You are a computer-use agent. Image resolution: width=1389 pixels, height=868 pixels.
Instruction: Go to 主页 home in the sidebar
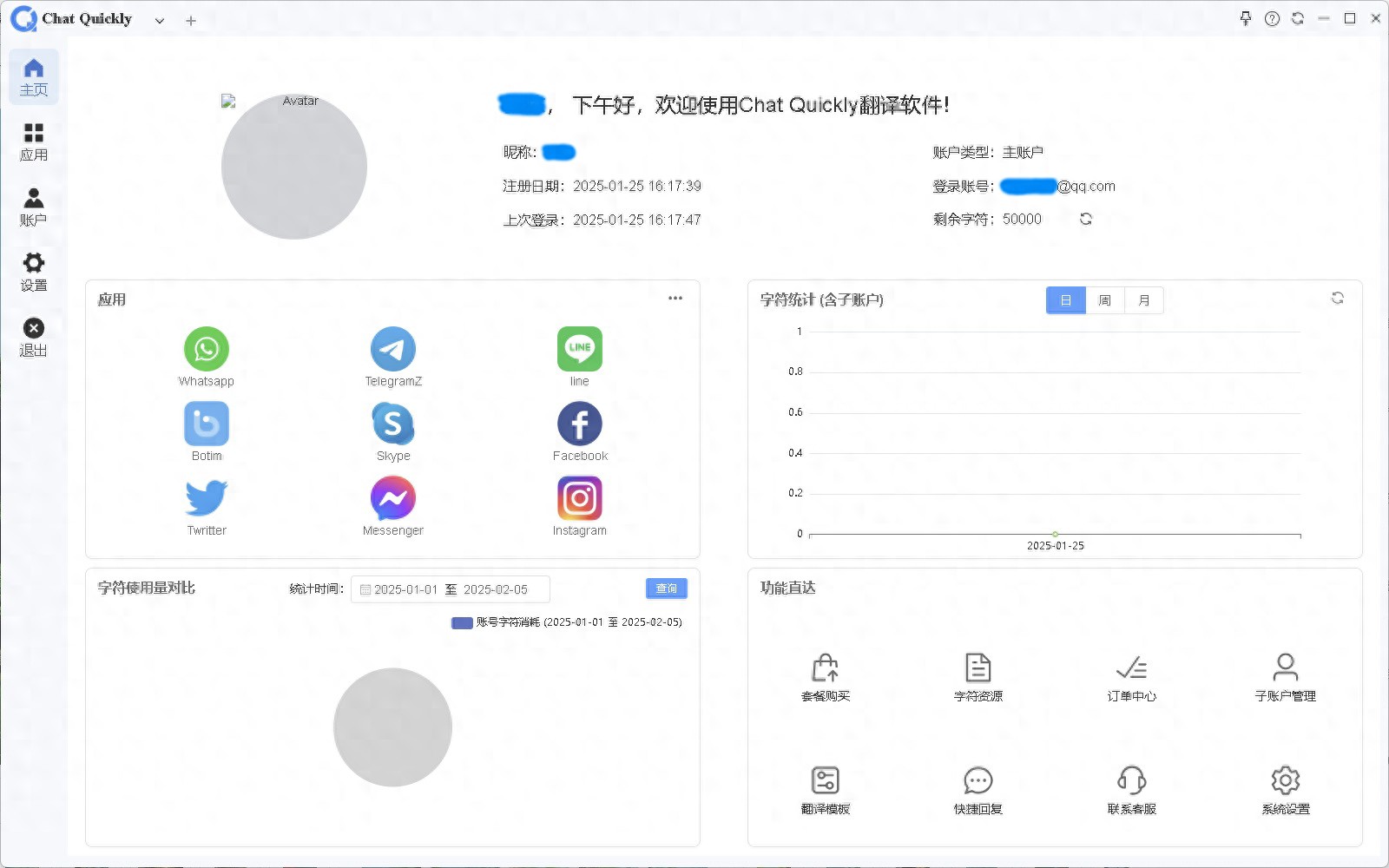pos(34,77)
